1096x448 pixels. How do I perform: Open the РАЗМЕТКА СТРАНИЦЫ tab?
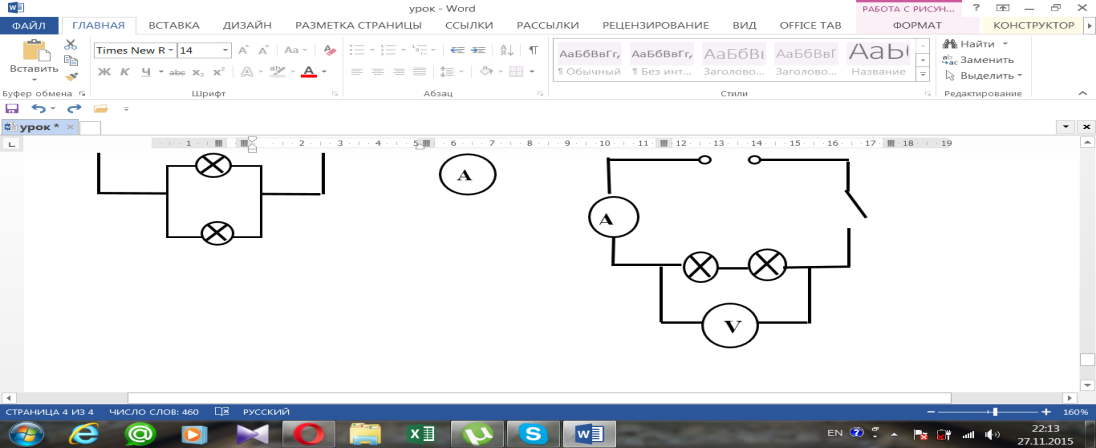point(358,25)
